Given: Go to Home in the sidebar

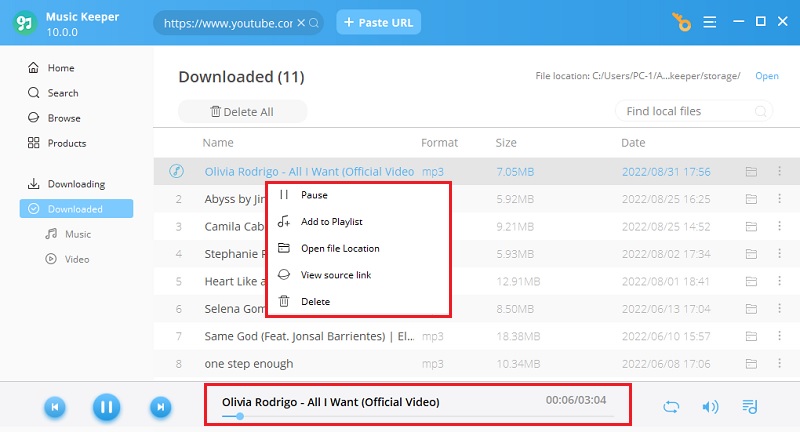Looking at the screenshot, I should point(51,68).
